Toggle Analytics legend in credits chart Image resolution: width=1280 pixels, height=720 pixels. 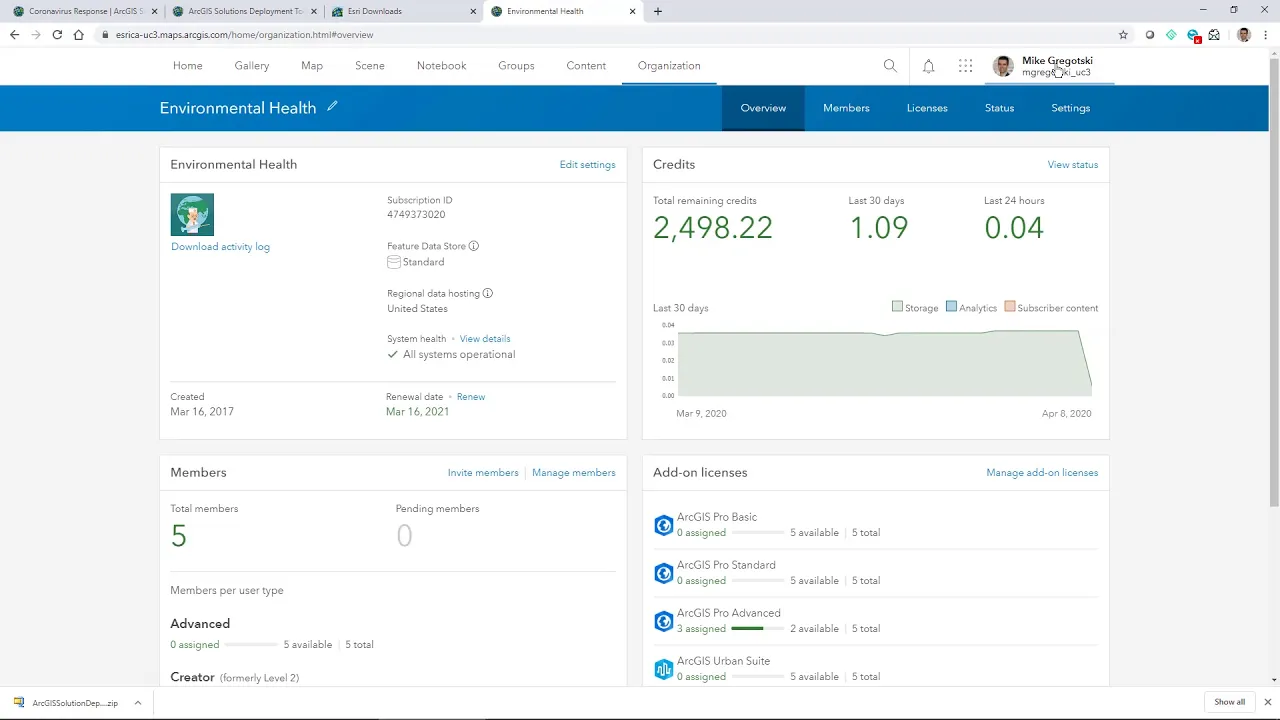pyautogui.click(x=972, y=307)
